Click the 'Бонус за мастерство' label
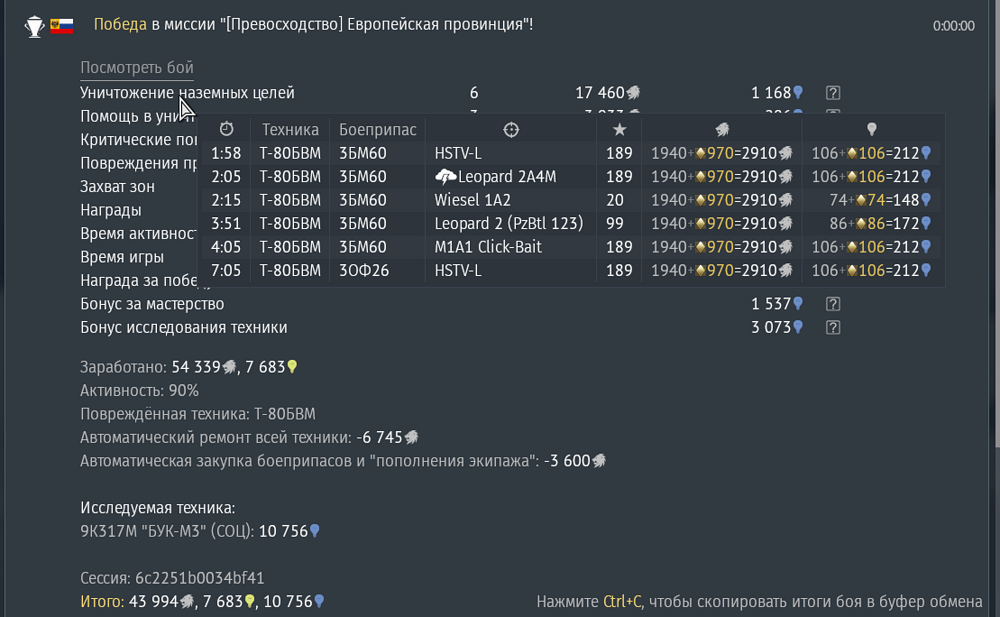This screenshot has height=617, width=1000. [x=152, y=304]
